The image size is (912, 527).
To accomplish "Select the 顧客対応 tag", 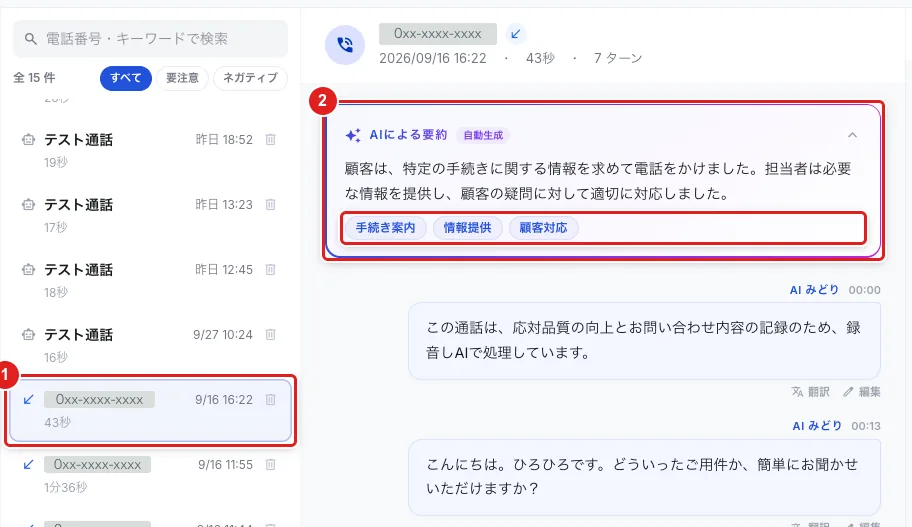I will click(x=543, y=228).
